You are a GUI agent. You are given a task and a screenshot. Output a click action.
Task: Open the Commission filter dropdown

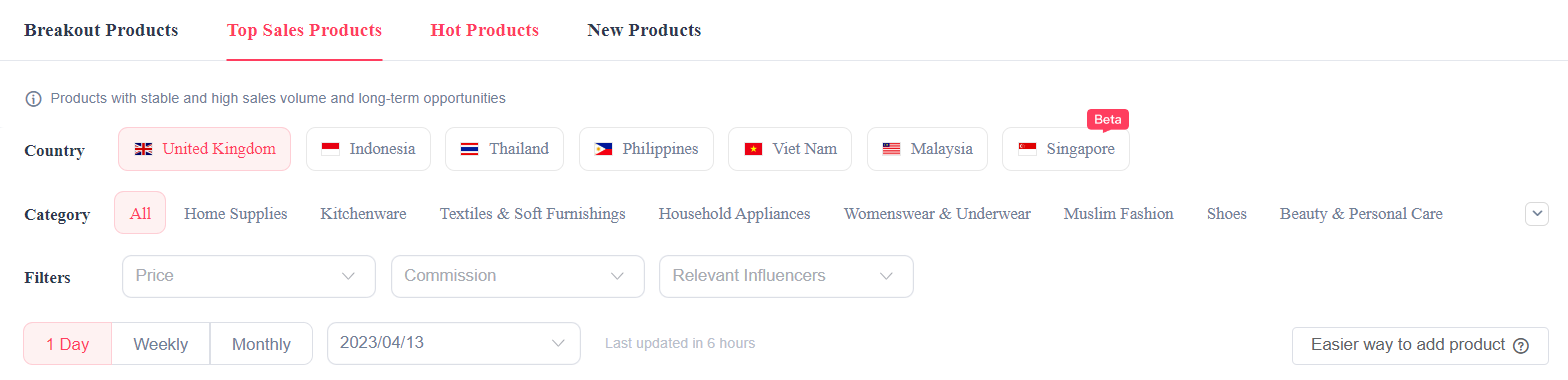click(517, 276)
